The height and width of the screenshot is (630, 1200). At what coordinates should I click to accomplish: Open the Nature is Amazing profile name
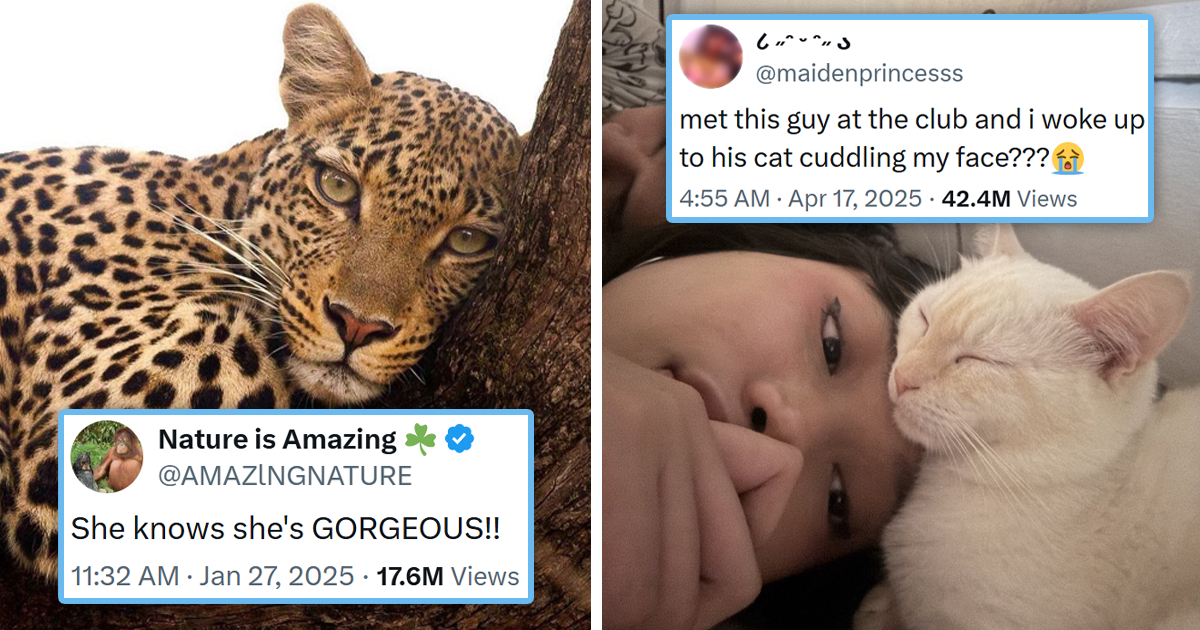pos(278,439)
